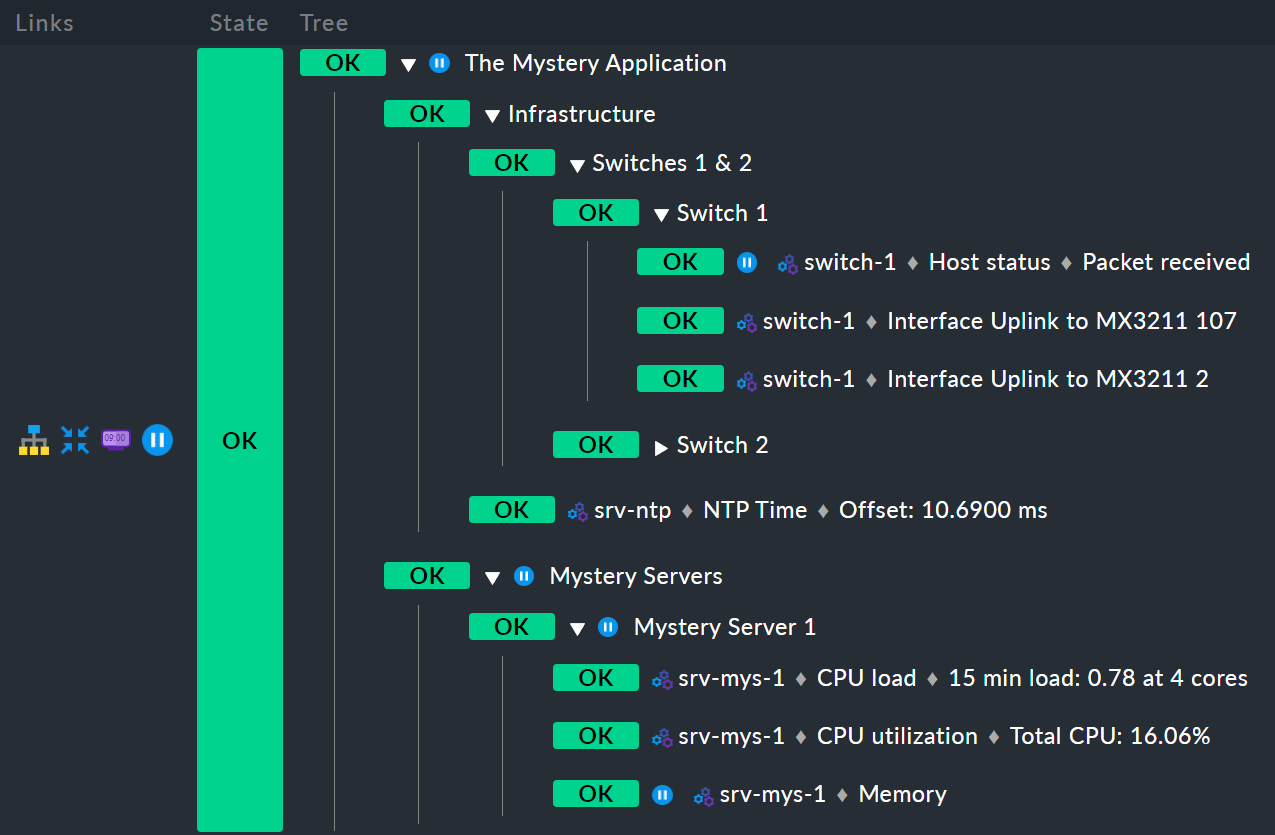Click the blue inward arrows icon in Links
Viewport: 1275px width, 835px height.
point(75,440)
